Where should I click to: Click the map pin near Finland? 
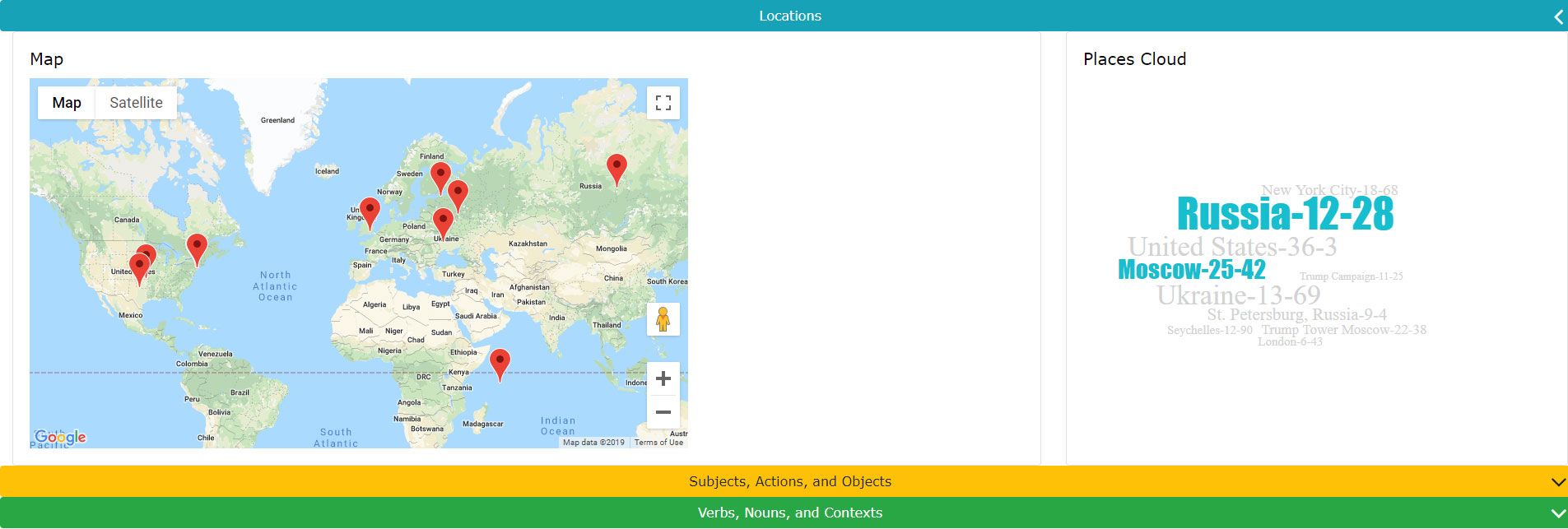[x=440, y=176]
